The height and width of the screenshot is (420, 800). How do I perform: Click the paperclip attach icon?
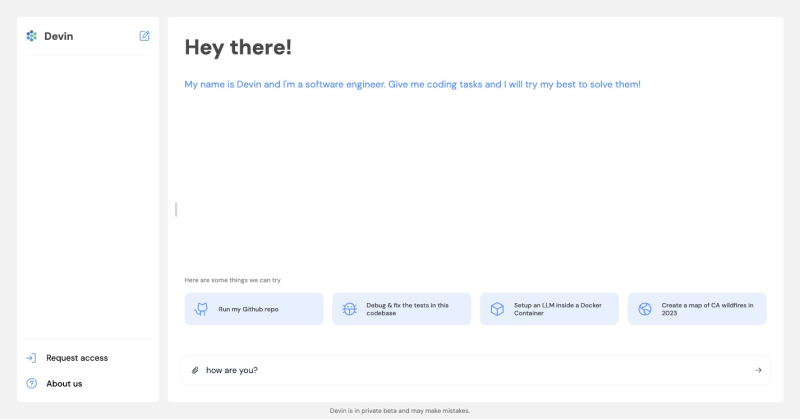click(x=195, y=370)
